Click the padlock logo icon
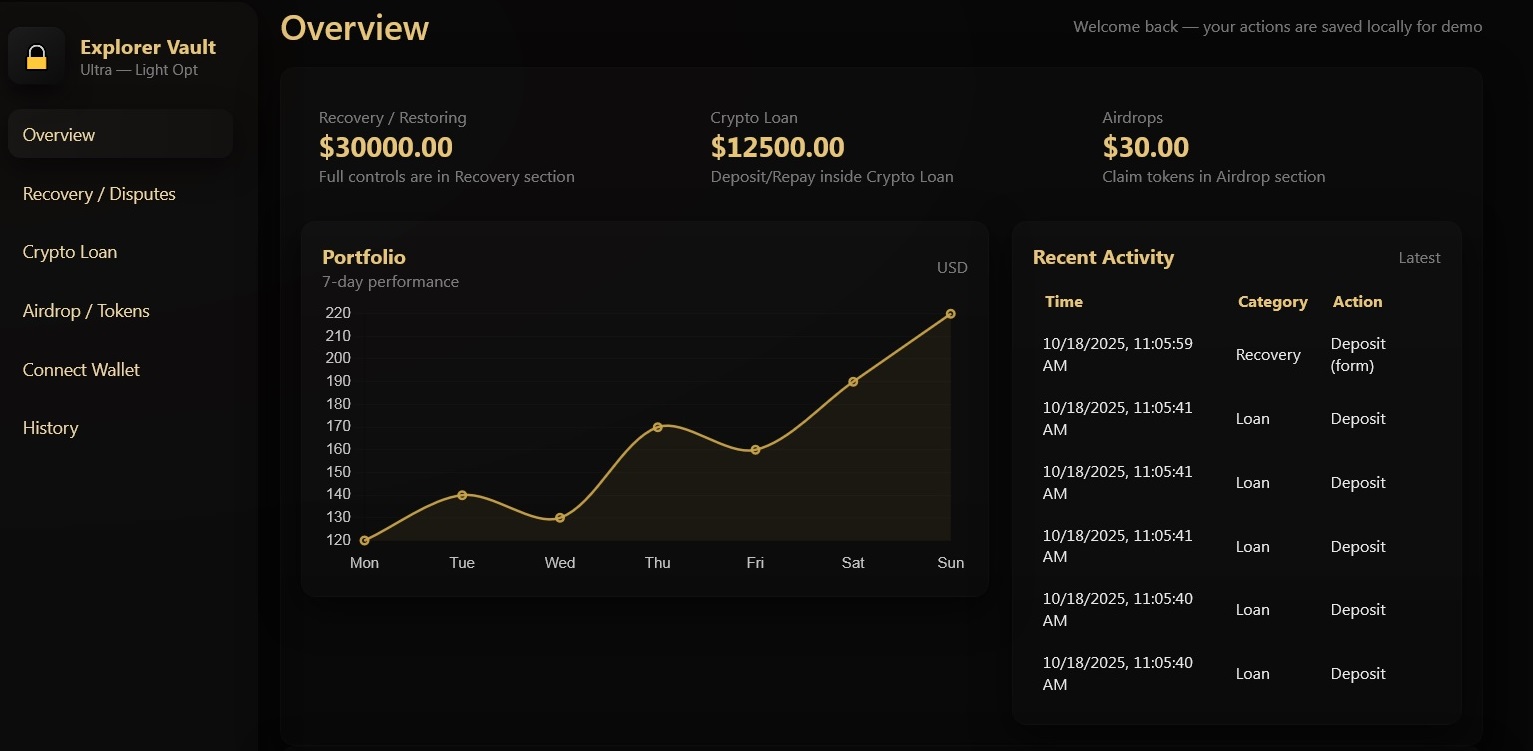Viewport: 1533px width, 751px height. coord(37,57)
